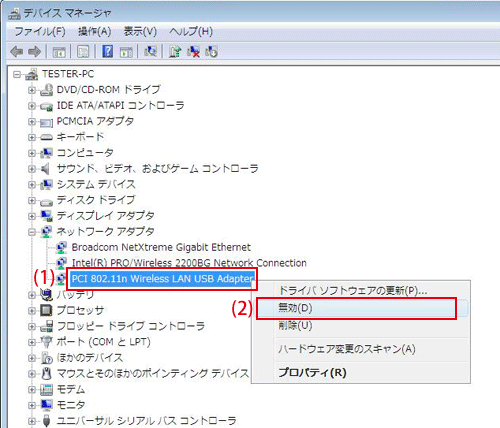Click the Forward arrow toolbar icon

[x=34, y=52]
